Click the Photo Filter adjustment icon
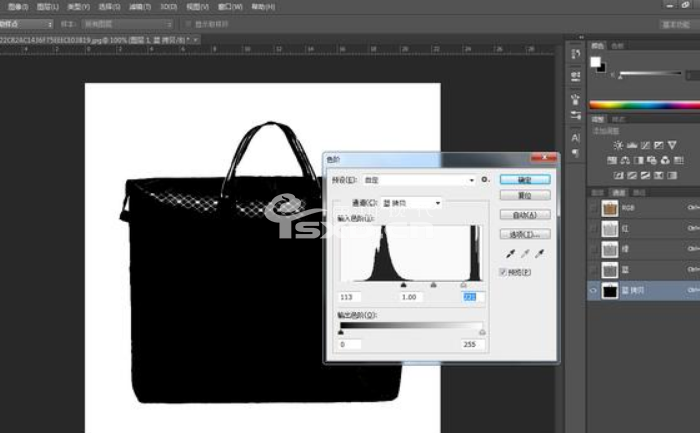Screen dimensions: 700x433 pos(652,160)
